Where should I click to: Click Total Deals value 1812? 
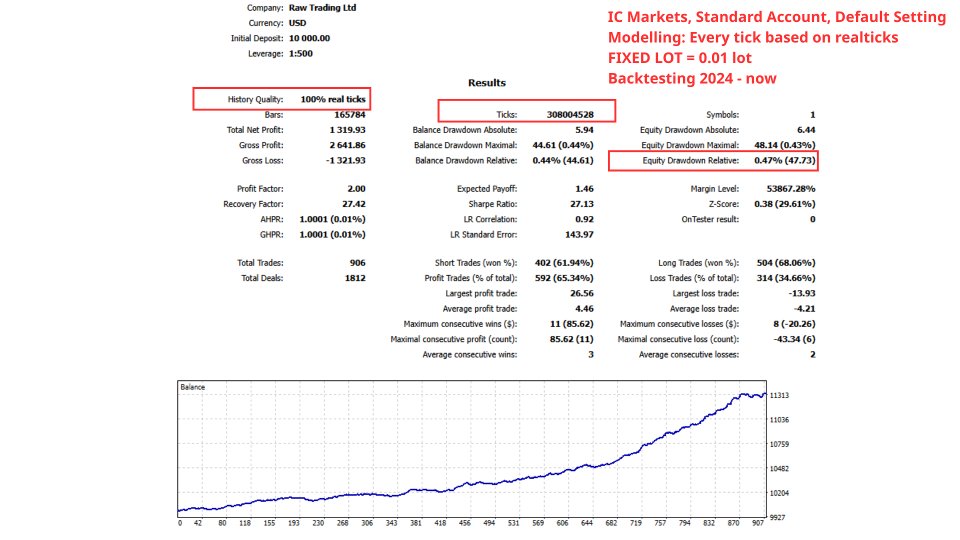point(355,279)
